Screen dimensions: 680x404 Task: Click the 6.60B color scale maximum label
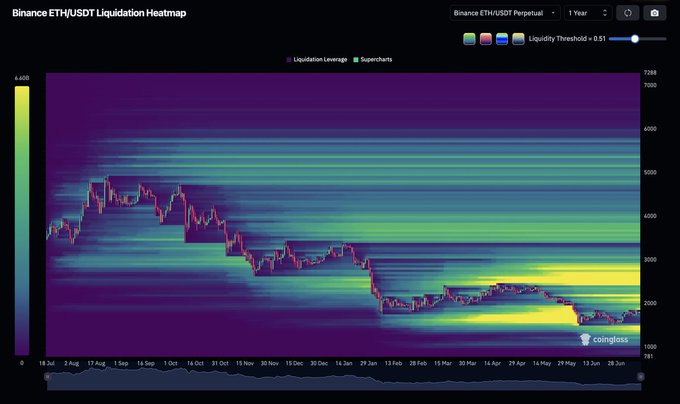[22, 78]
